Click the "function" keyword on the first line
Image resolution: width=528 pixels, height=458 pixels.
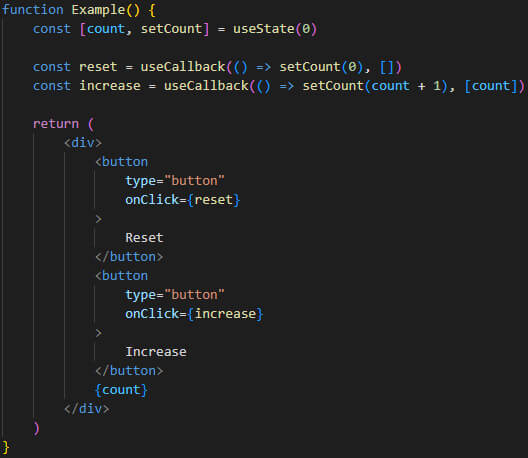33,10
